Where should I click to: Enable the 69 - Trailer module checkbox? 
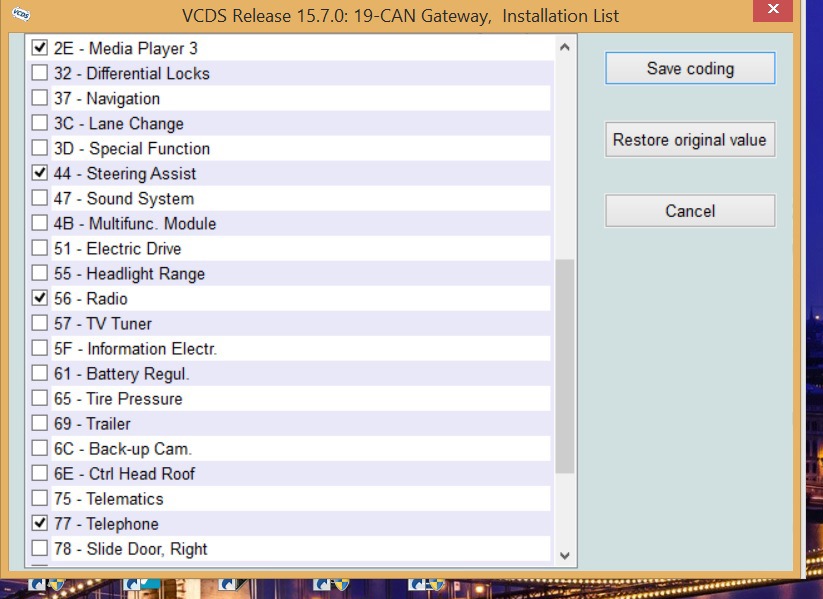coord(39,423)
